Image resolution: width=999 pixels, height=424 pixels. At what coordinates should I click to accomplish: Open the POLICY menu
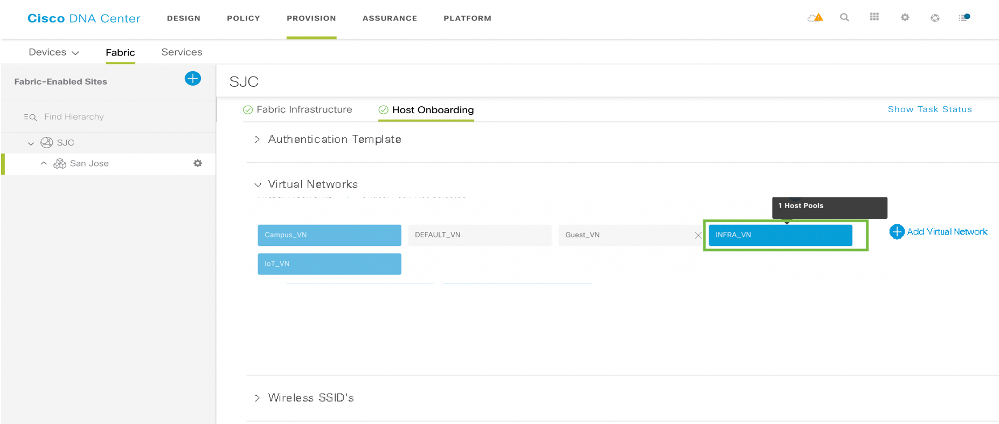(243, 18)
